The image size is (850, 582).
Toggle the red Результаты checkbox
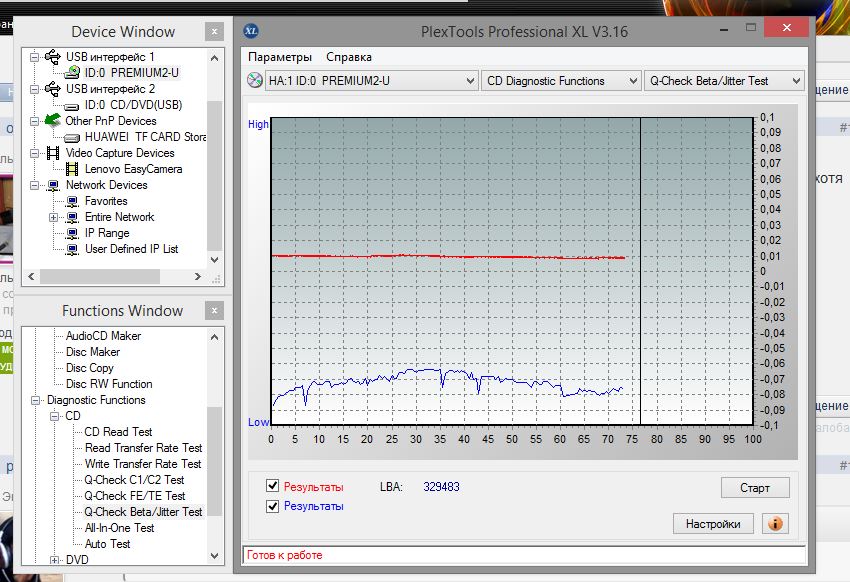coord(272,486)
